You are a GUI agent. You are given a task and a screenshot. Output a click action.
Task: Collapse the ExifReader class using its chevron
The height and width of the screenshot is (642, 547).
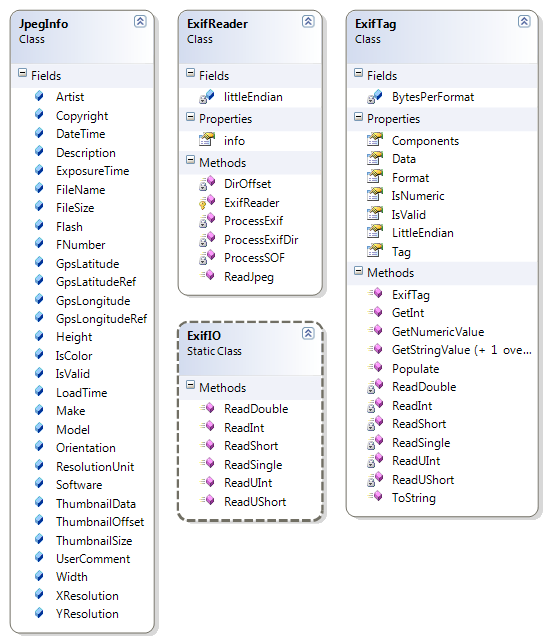[308, 21]
